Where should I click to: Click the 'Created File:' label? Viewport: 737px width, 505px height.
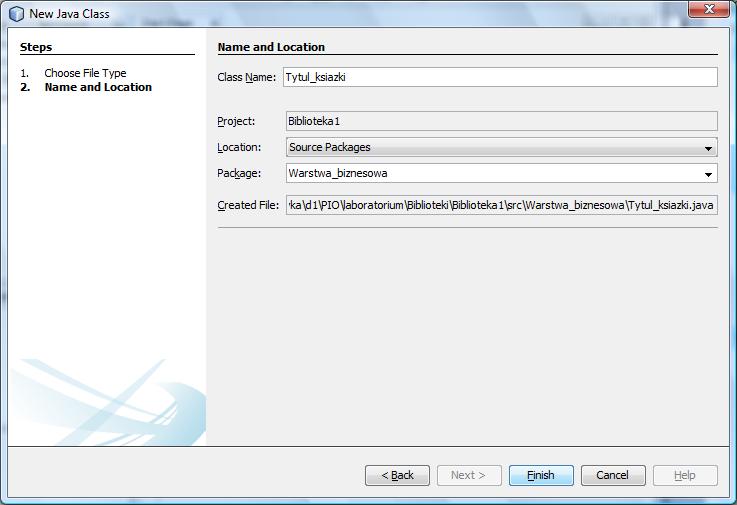[248, 205]
